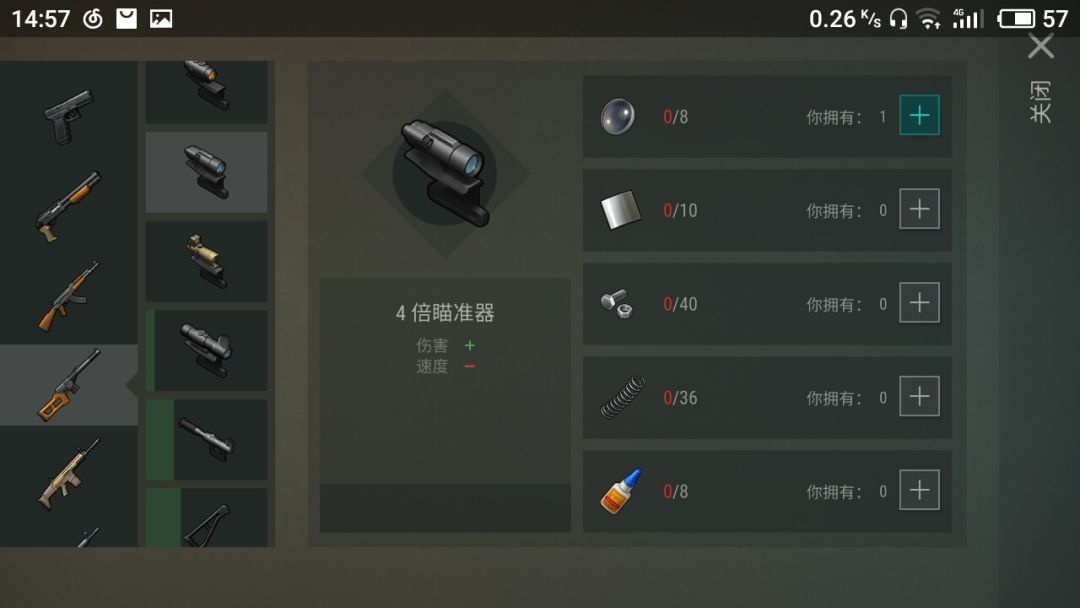Select the highlighted sniper rifle with wooden stock
The width and height of the screenshot is (1080, 608).
68,385
